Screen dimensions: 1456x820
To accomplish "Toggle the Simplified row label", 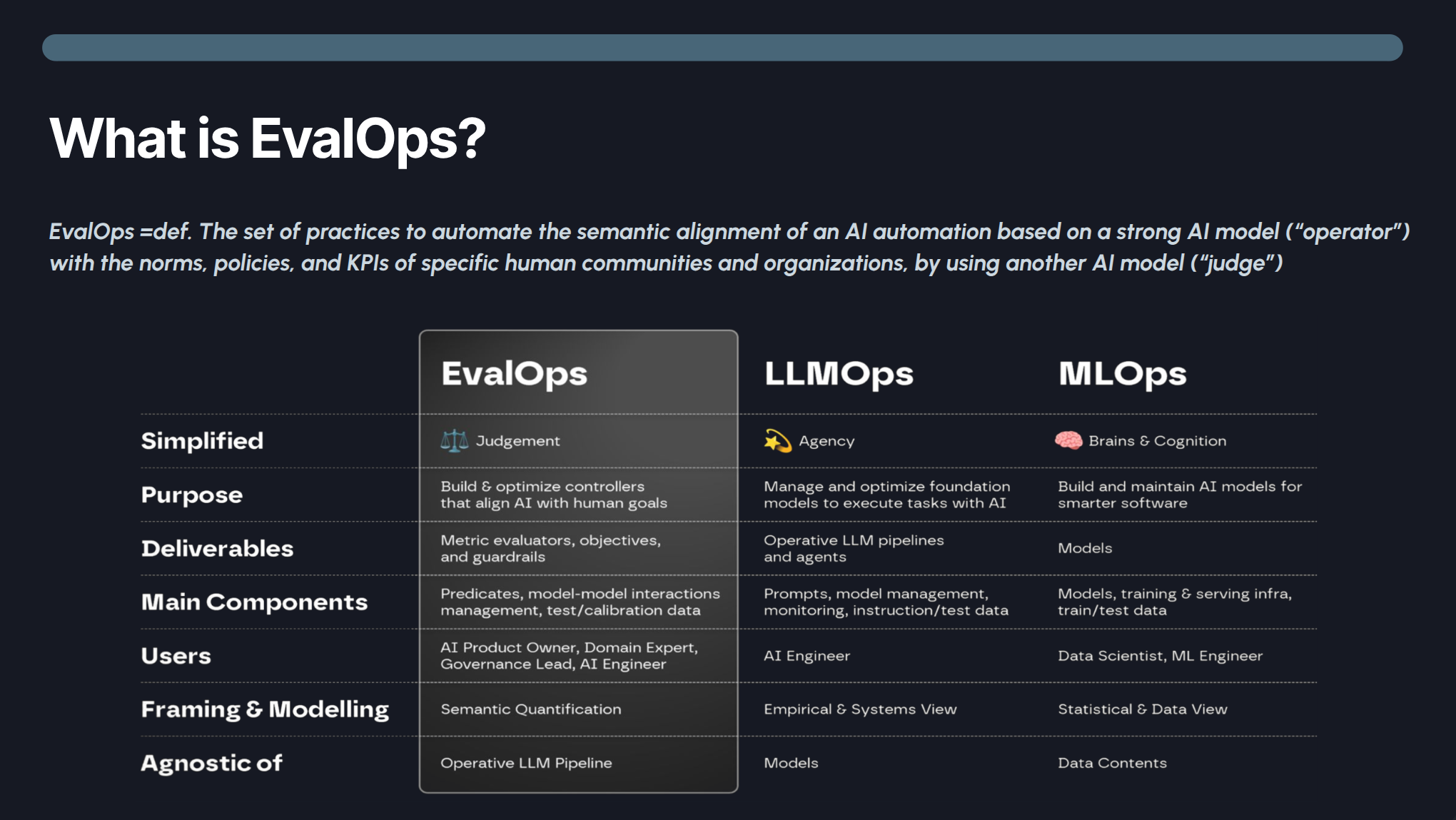I will pos(203,440).
